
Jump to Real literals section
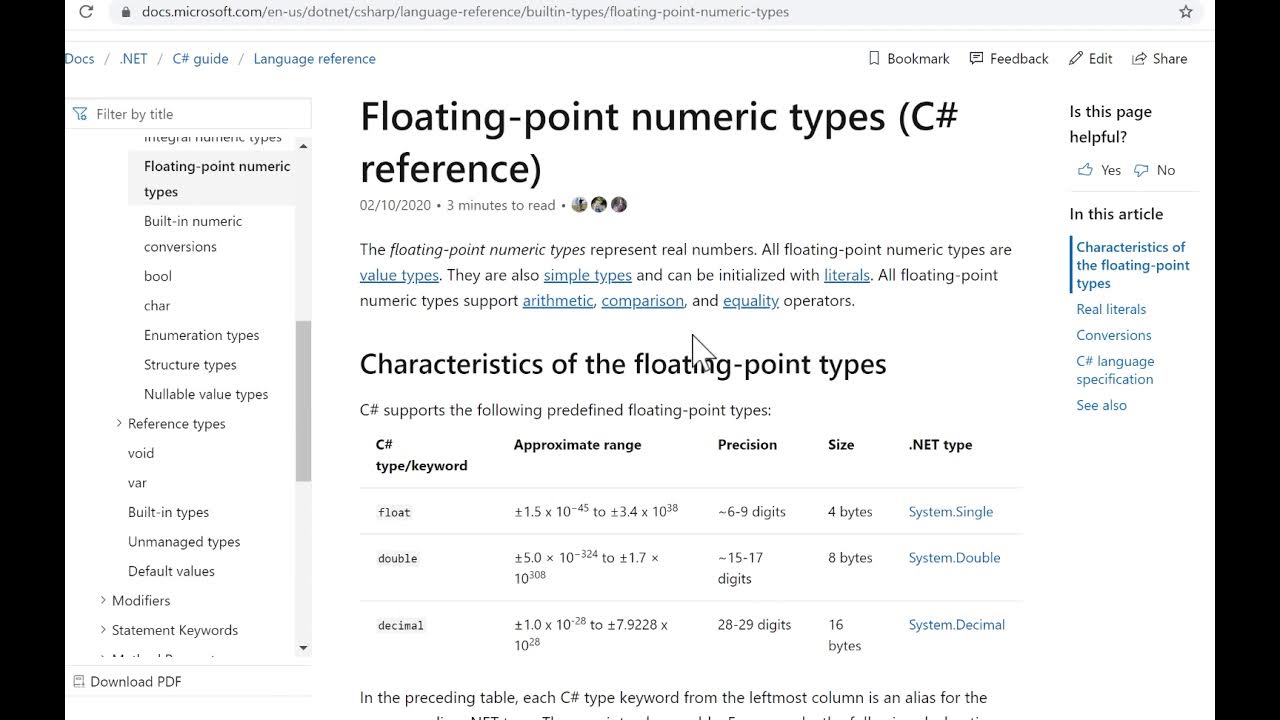pos(1111,309)
